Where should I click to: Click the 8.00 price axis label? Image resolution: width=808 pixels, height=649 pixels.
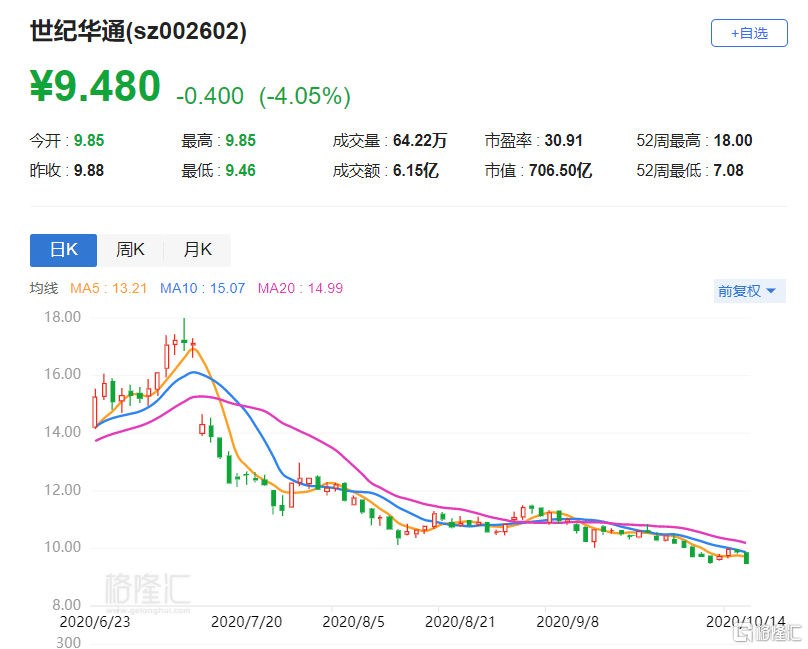(x=66, y=605)
